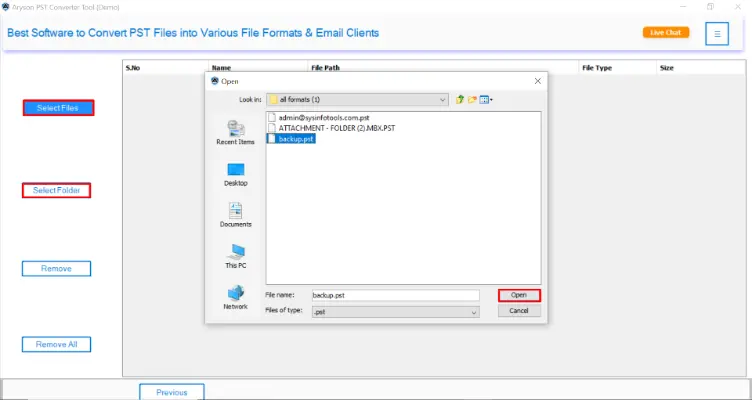Select ATTACHMENT - FOLDER (2).MBX.PST file
This screenshot has height=400, width=752.
[x=331, y=128]
